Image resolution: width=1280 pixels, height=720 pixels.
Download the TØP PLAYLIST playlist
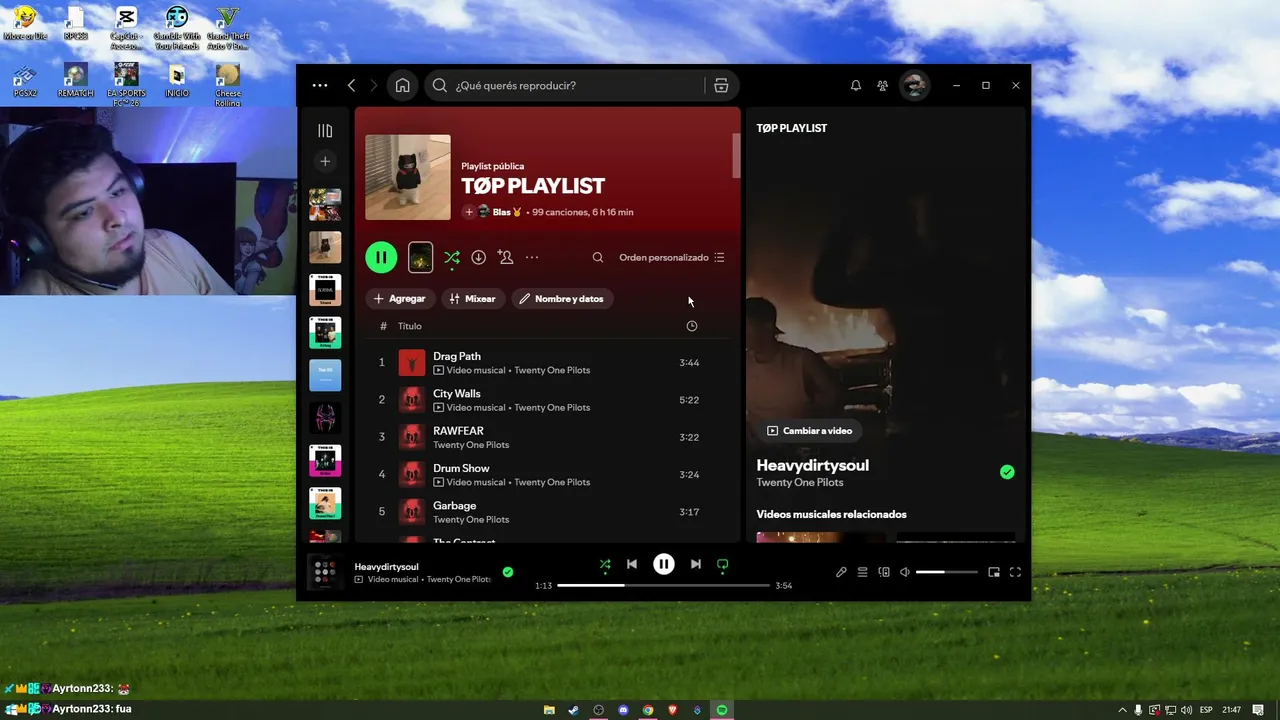tap(479, 257)
